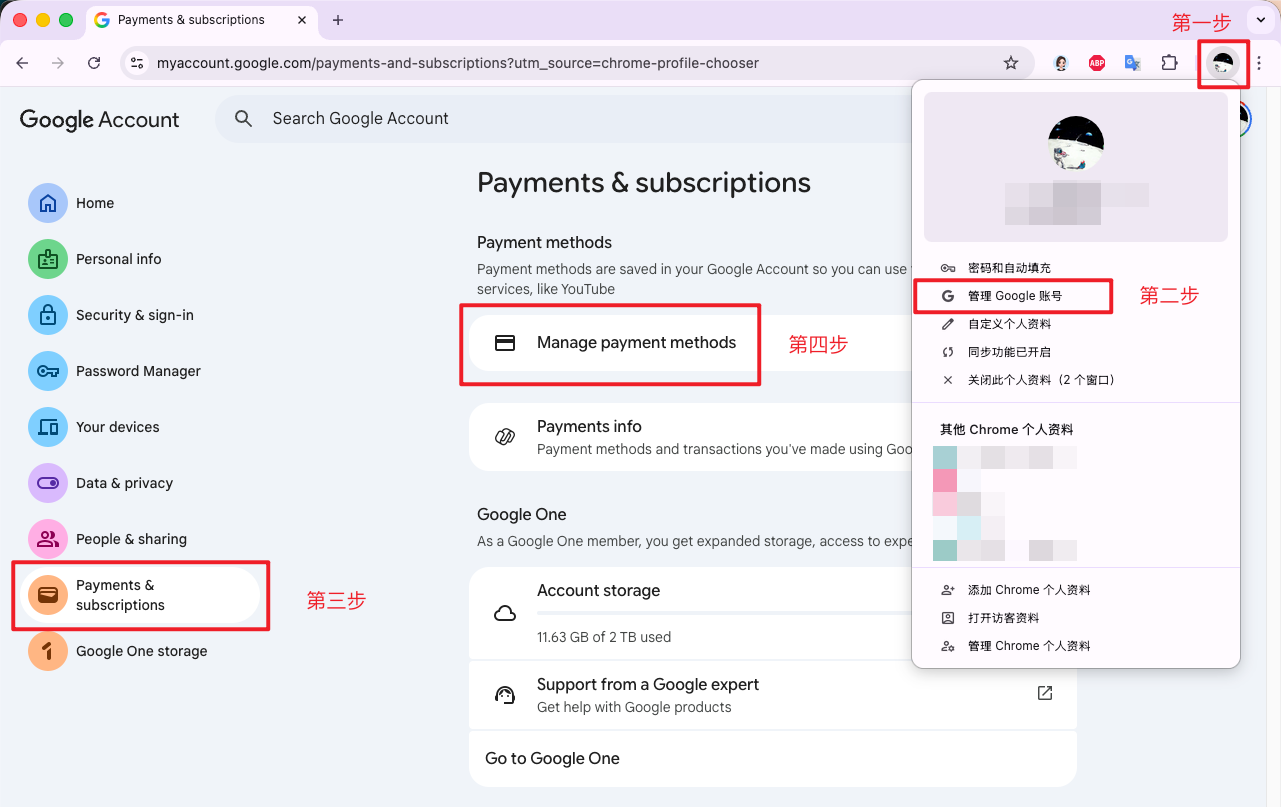Open the Chrome three-dot menu
The height and width of the screenshot is (807, 1281).
1259,63
